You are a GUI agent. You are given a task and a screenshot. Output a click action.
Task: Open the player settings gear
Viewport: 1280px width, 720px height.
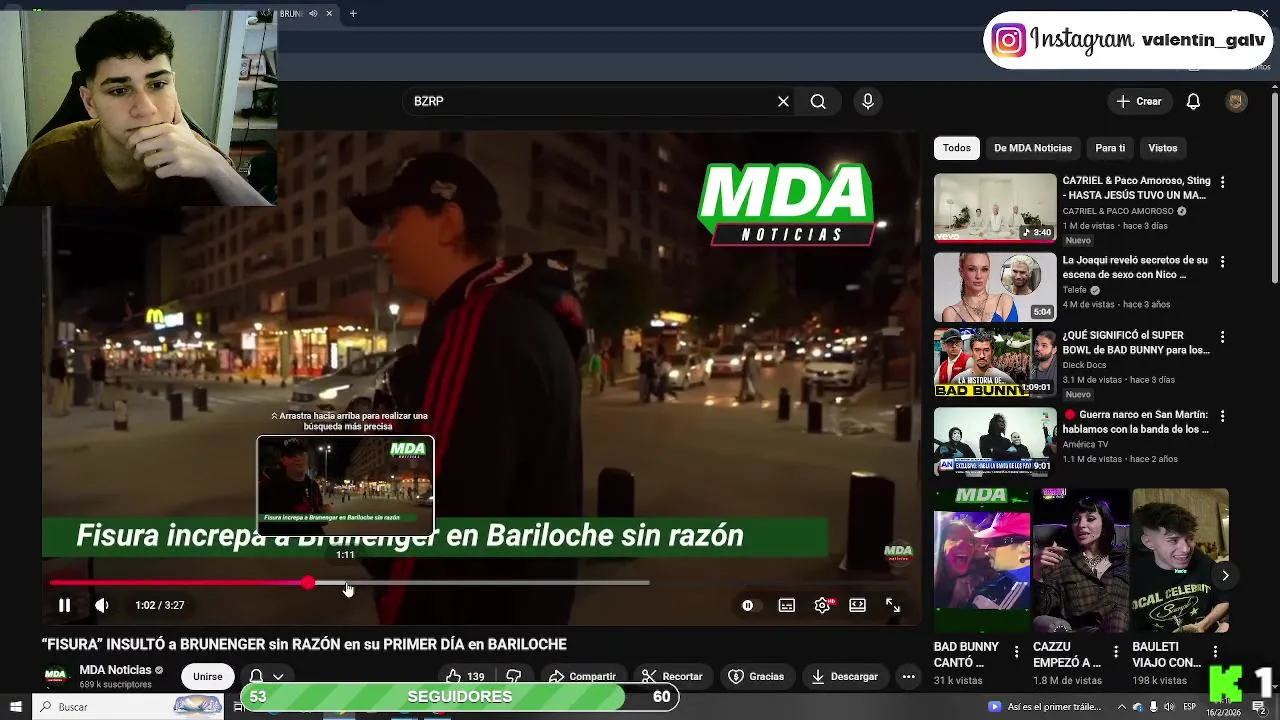[822, 605]
